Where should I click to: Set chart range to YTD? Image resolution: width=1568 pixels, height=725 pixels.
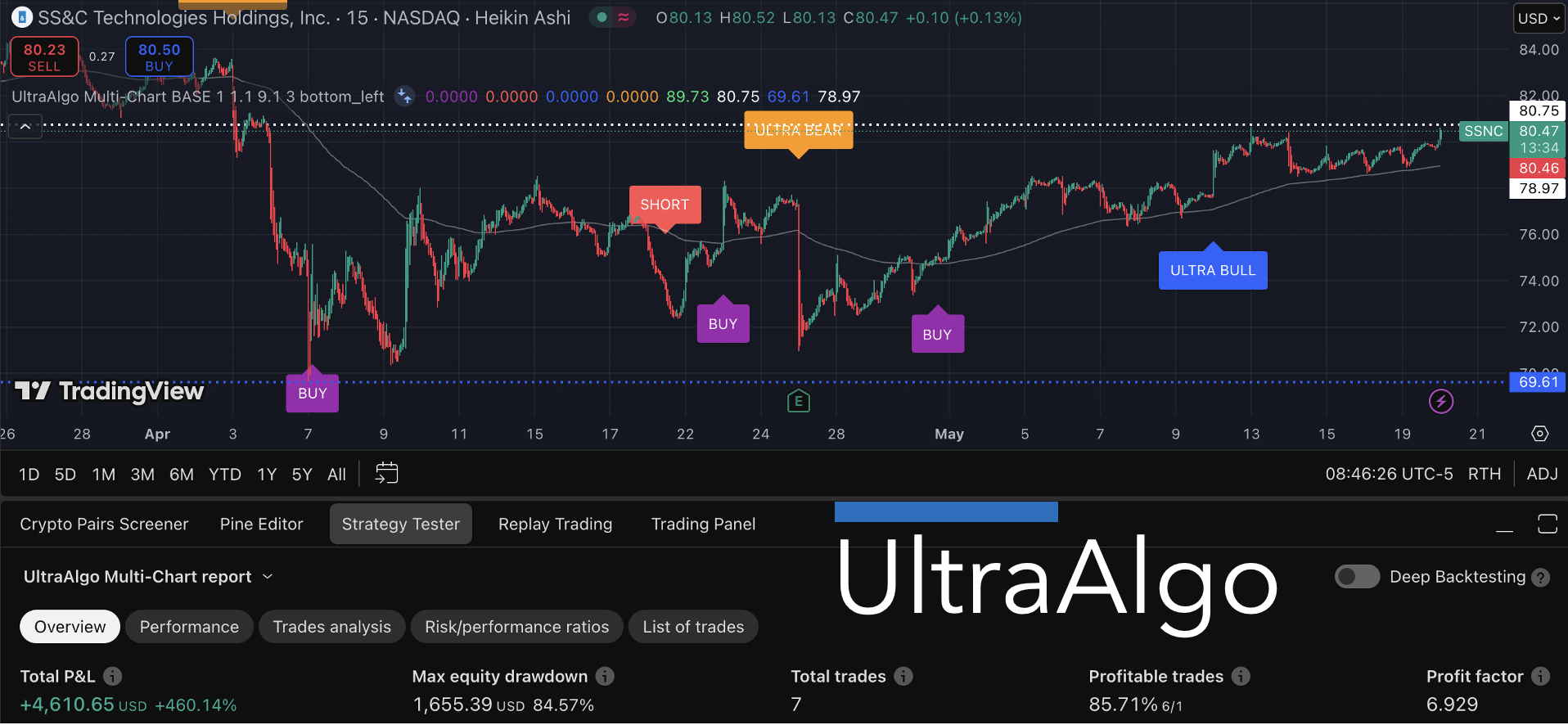point(225,474)
